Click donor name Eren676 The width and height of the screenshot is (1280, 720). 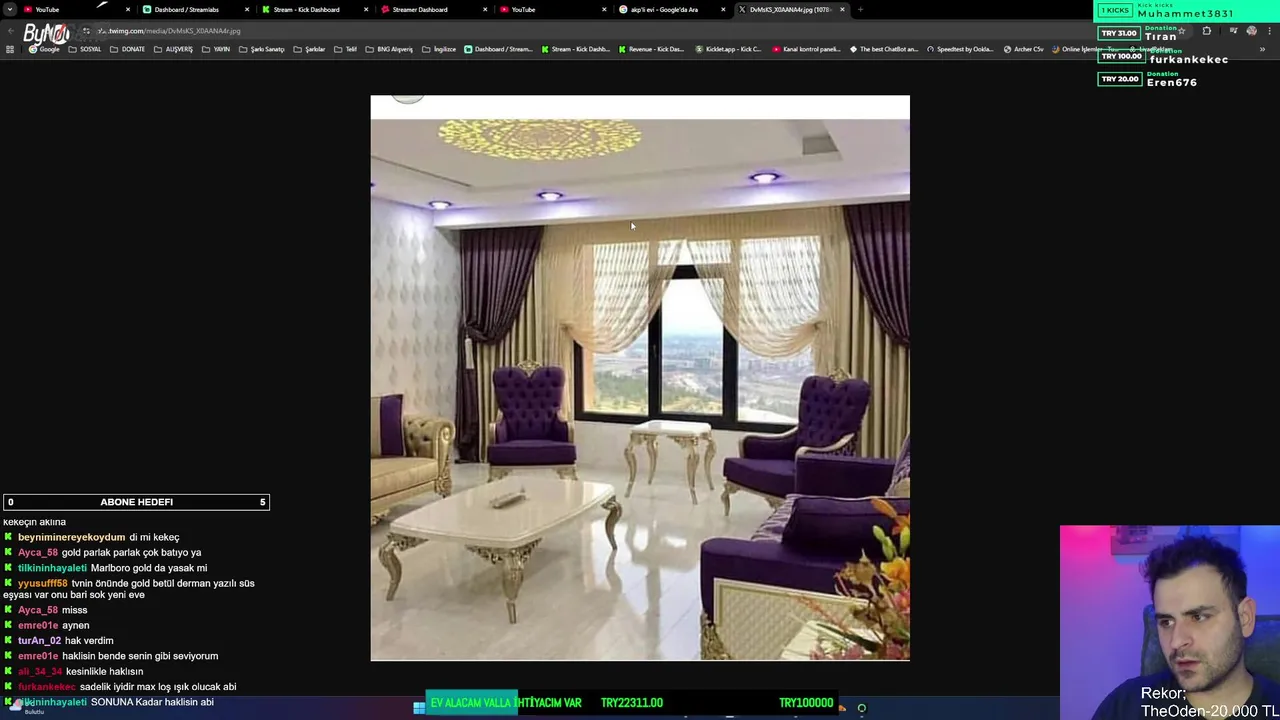click(1172, 82)
